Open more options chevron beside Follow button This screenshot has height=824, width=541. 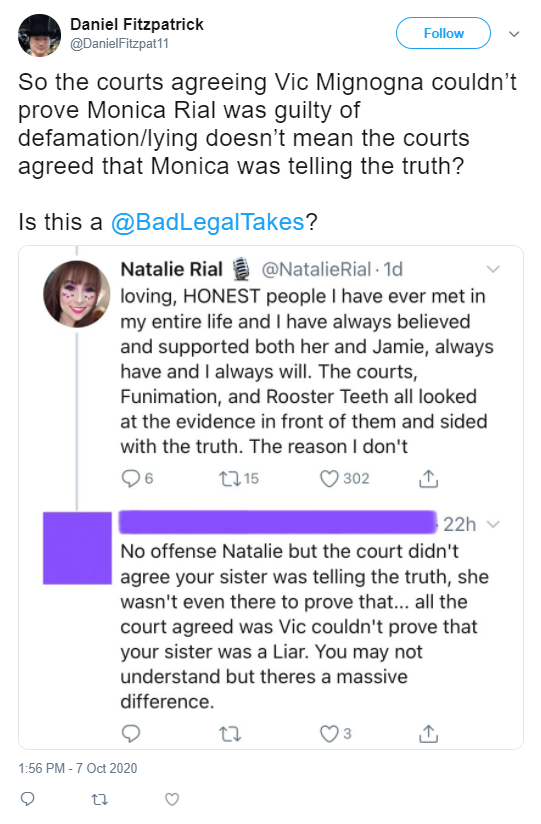[x=514, y=34]
